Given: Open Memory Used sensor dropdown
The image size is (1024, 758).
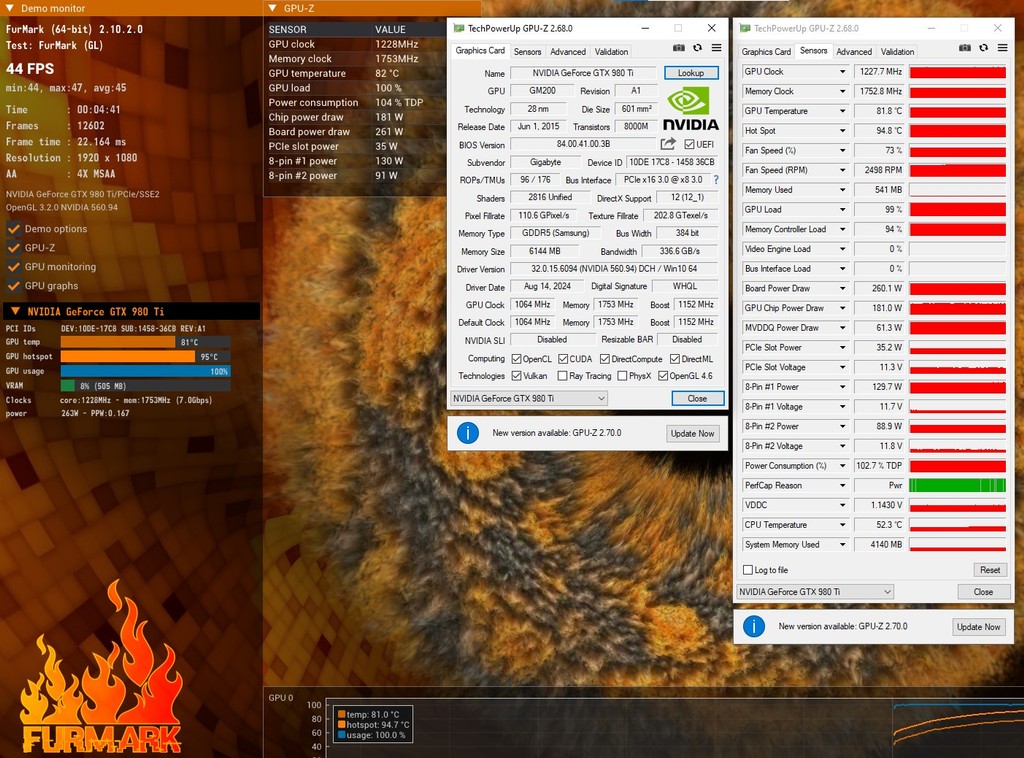Looking at the screenshot, I should (x=842, y=190).
